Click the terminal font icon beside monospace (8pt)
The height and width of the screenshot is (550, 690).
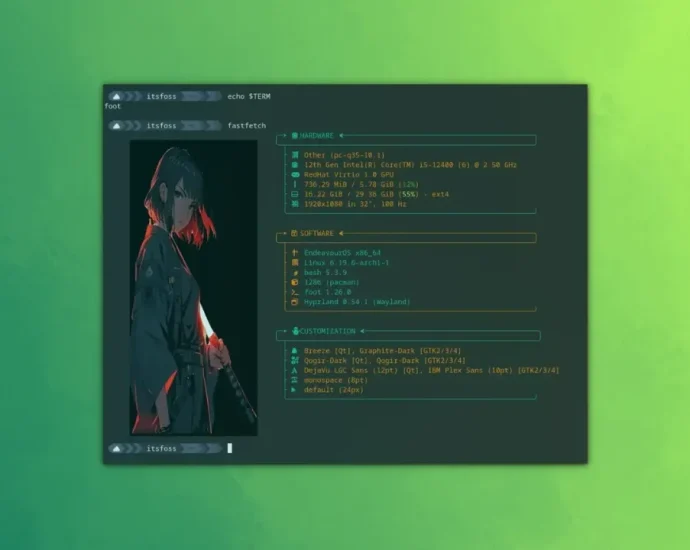[294, 380]
